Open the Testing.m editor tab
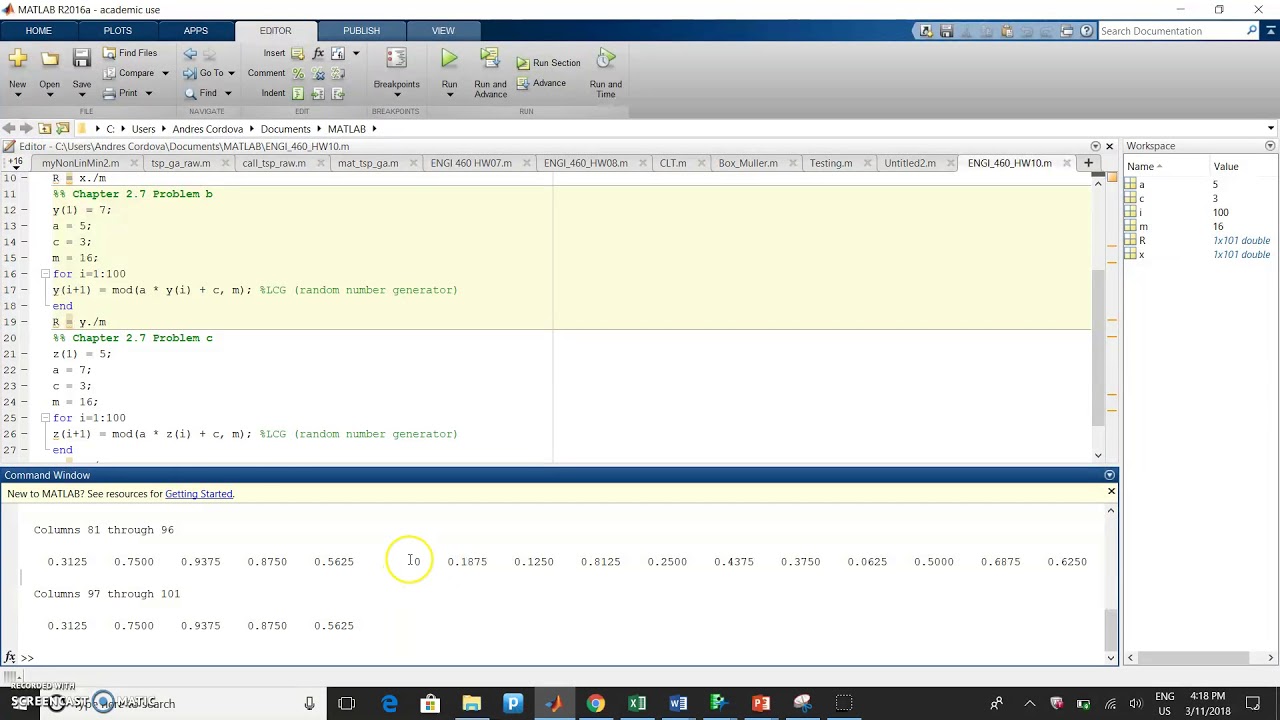Screen dimensions: 1280x720 coord(831,163)
